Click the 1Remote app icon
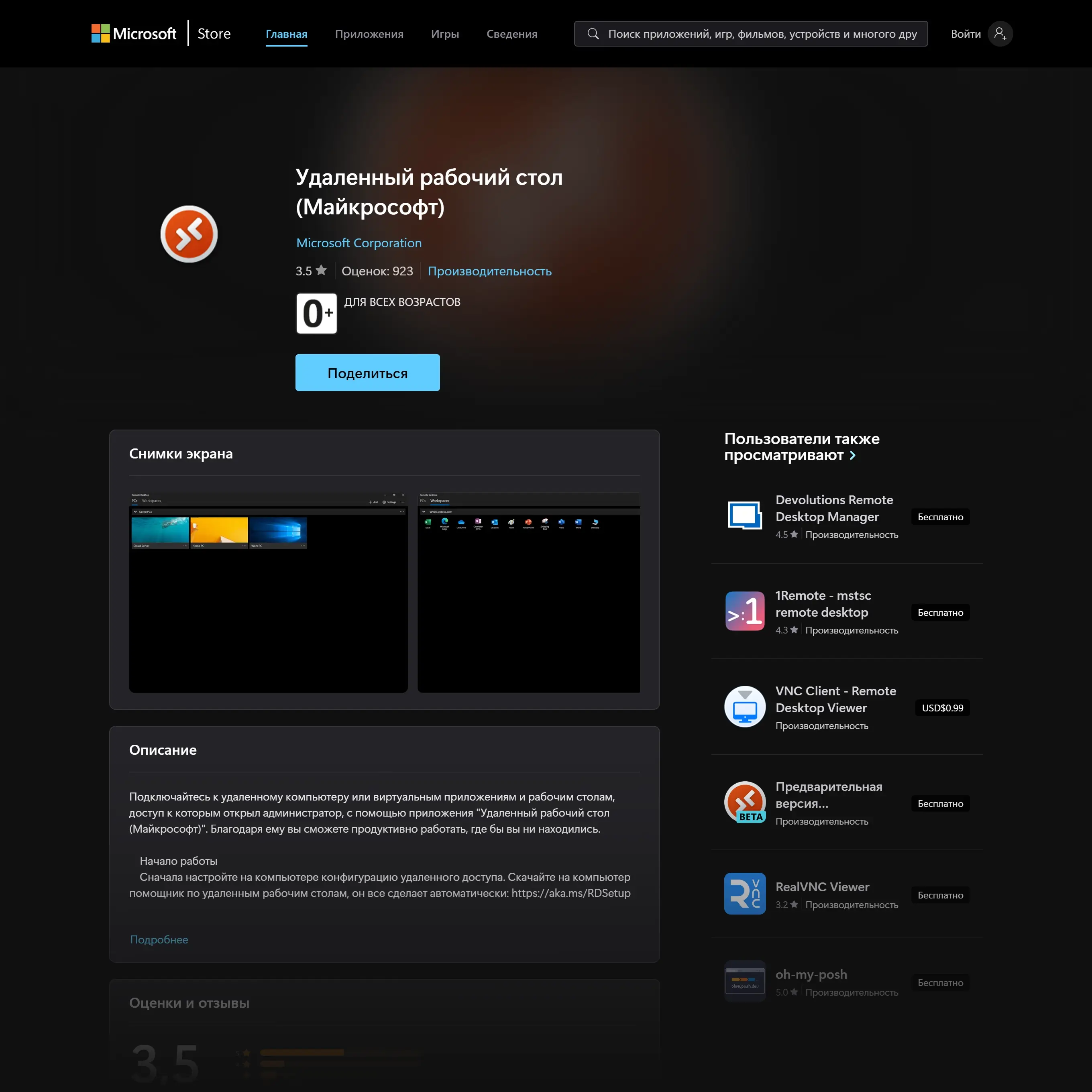The height and width of the screenshot is (1092, 1092). (745, 611)
